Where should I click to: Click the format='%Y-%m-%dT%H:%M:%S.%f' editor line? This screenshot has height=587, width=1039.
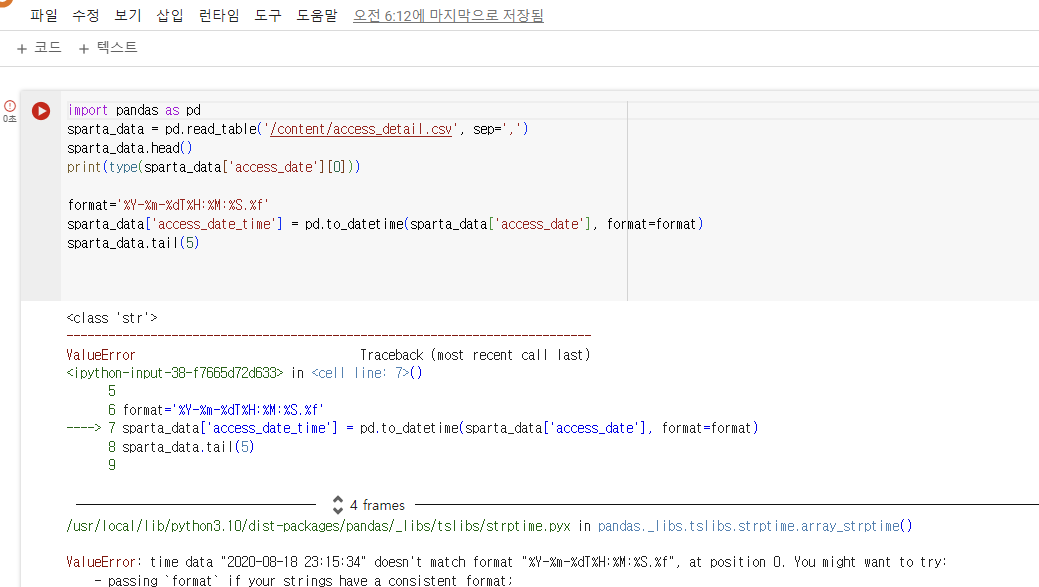168,205
